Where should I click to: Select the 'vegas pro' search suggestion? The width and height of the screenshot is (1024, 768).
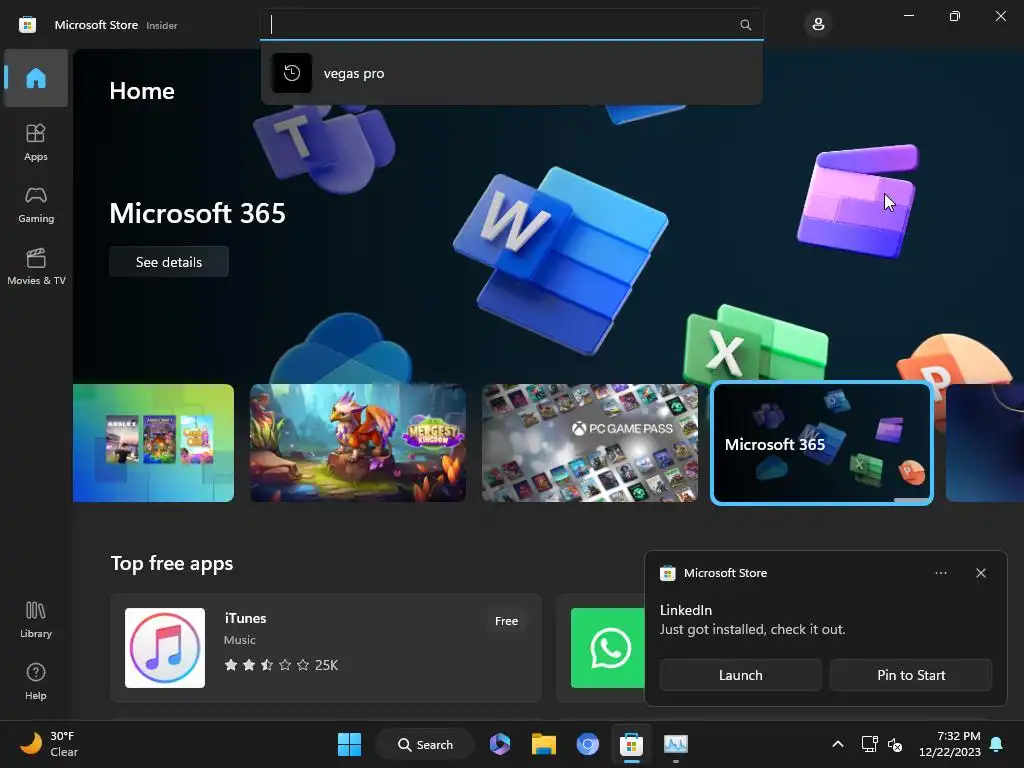click(511, 73)
